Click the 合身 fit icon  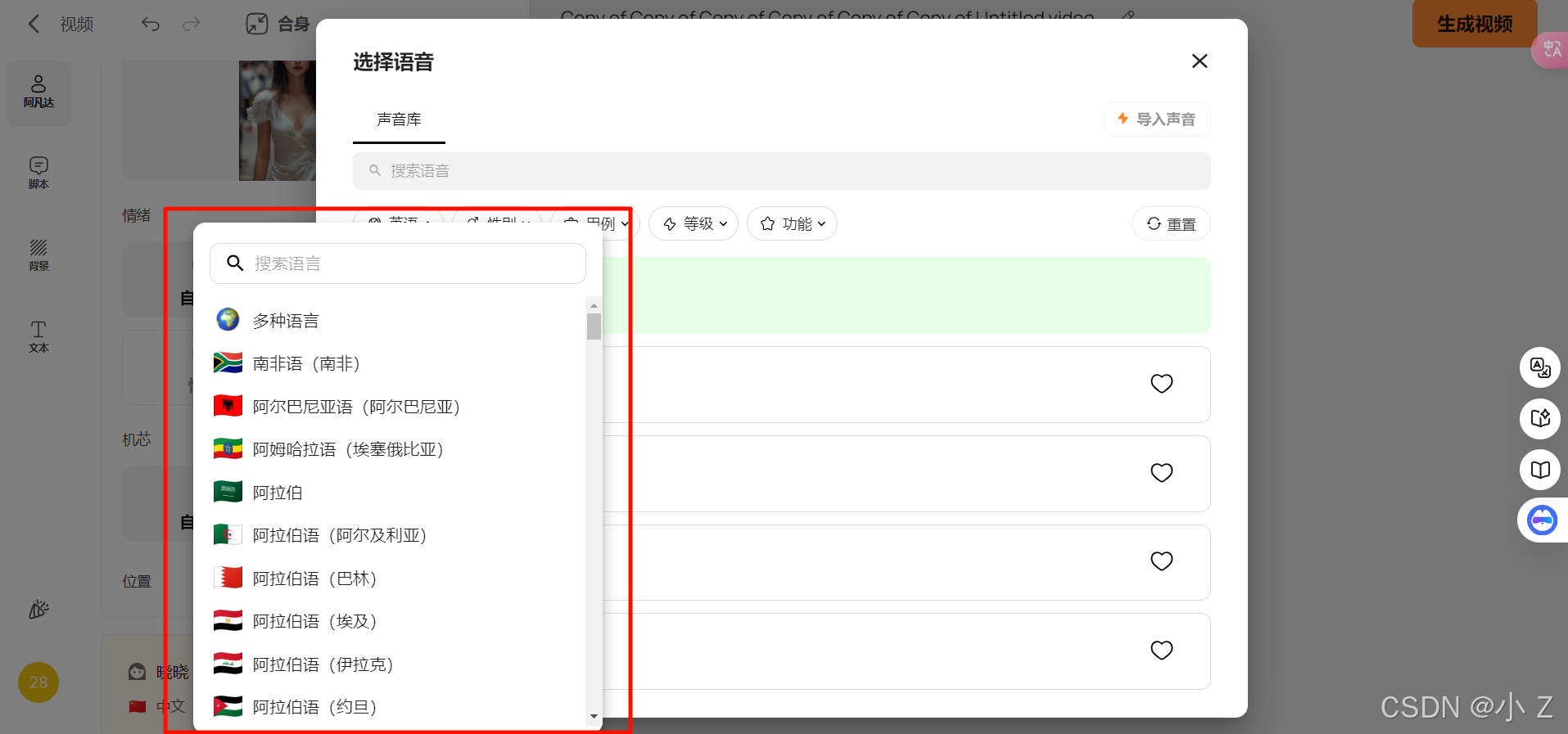[257, 24]
